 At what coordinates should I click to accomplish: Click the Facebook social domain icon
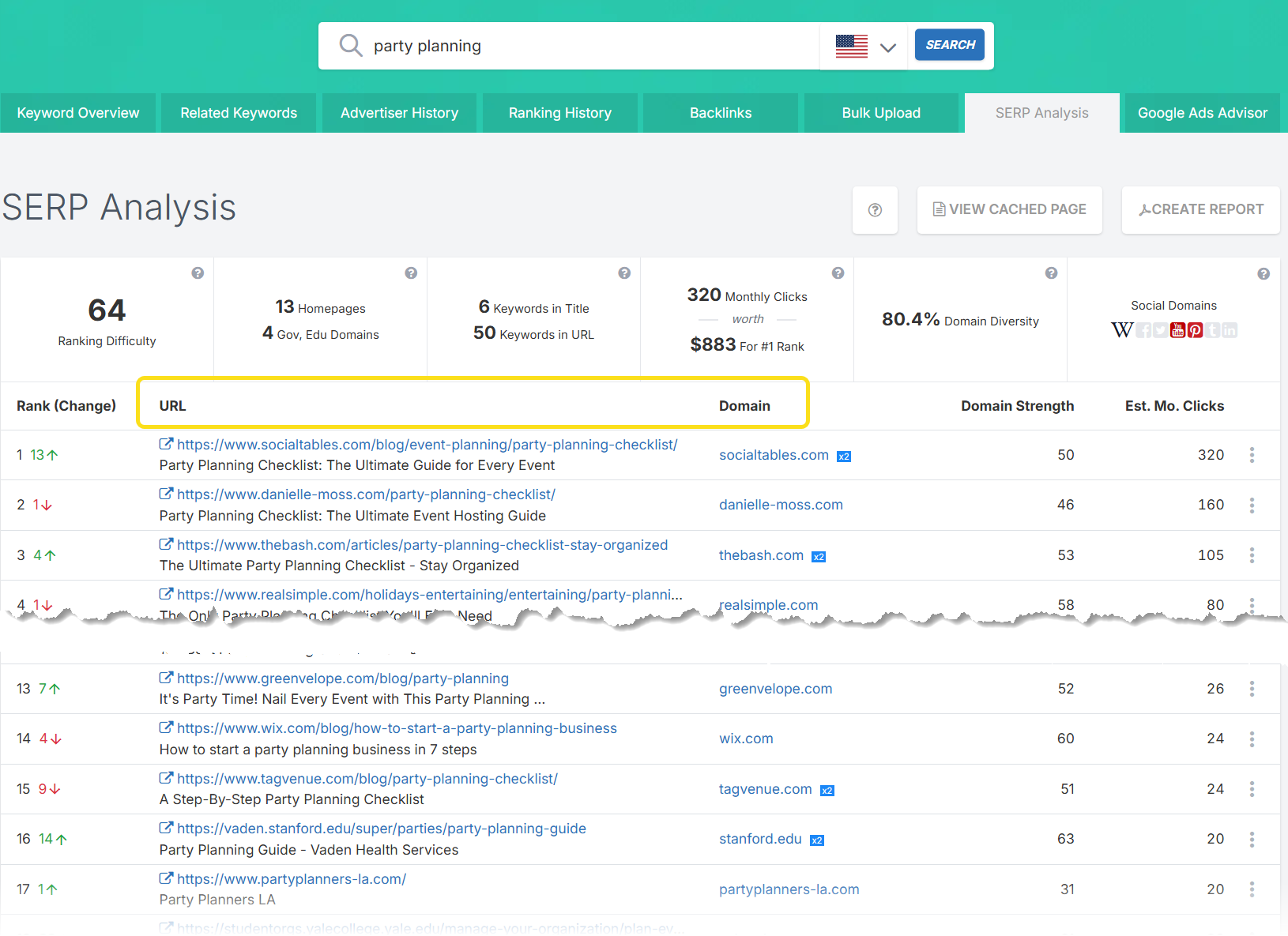click(x=1143, y=330)
